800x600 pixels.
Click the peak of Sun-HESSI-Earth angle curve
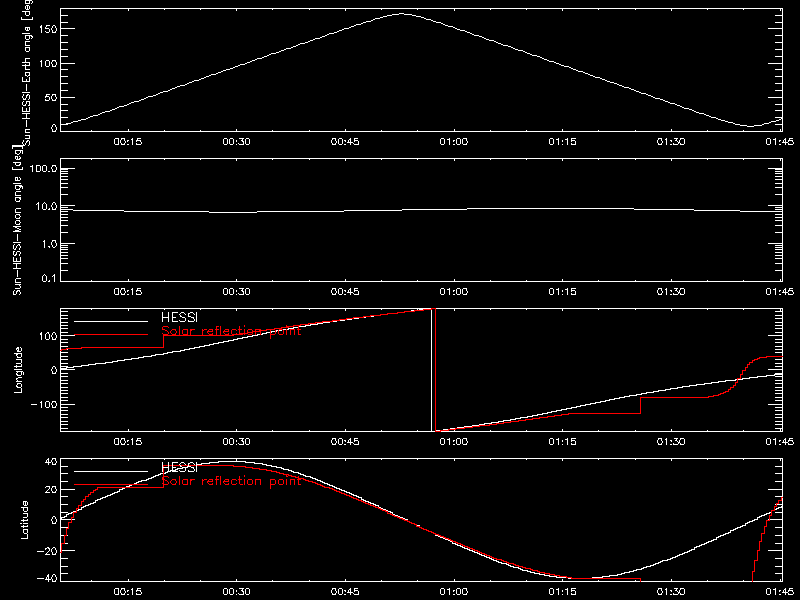coord(403,14)
